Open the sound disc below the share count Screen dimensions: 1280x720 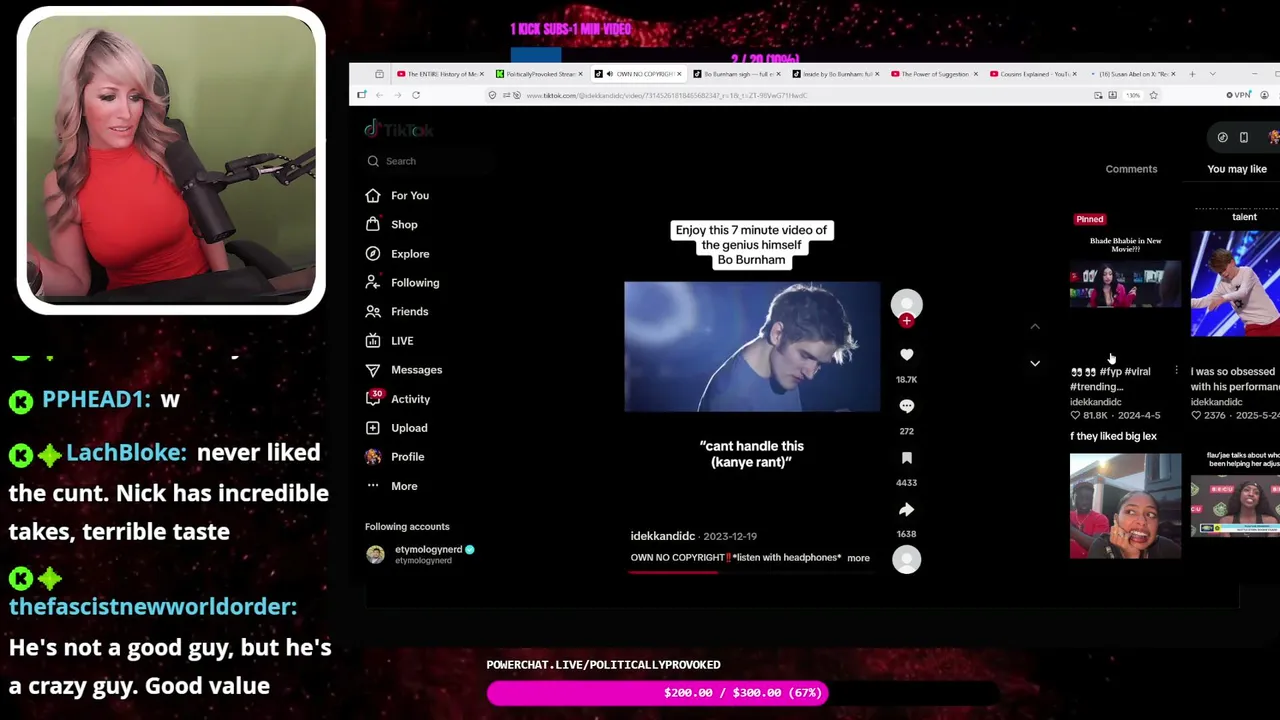pyautogui.click(x=906, y=560)
